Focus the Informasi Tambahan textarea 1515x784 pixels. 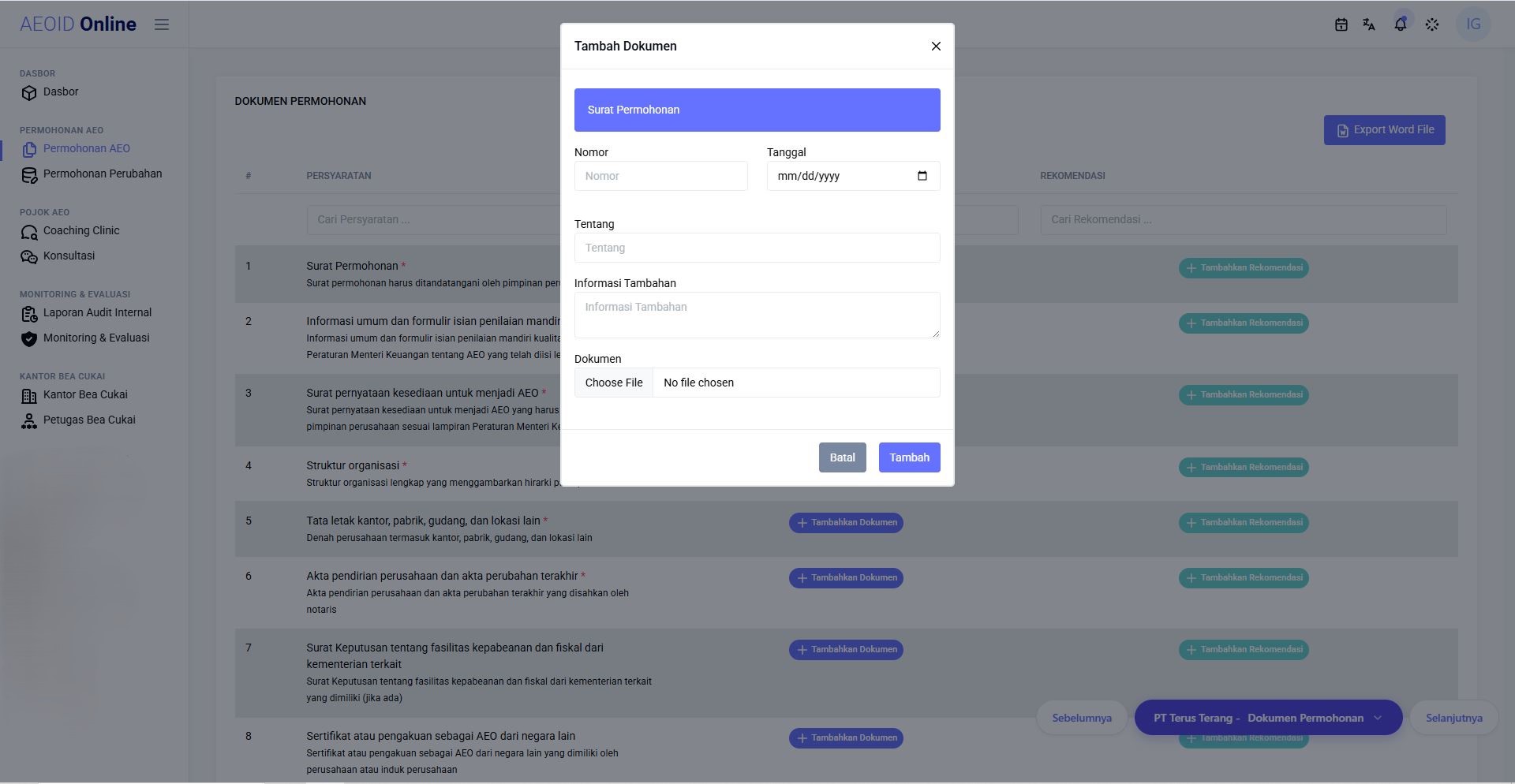click(x=757, y=315)
